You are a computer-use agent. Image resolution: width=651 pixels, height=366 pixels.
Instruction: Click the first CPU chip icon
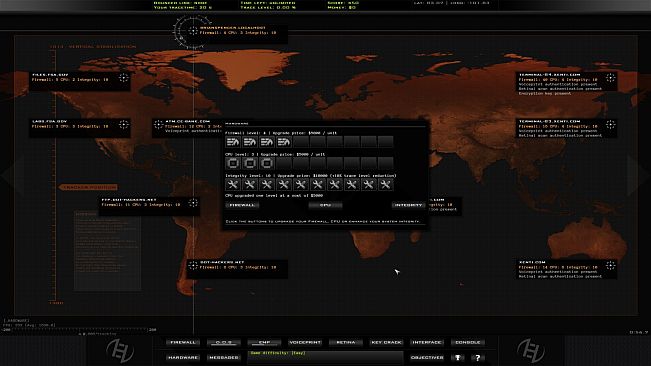pyautogui.click(x=233, y=163)
